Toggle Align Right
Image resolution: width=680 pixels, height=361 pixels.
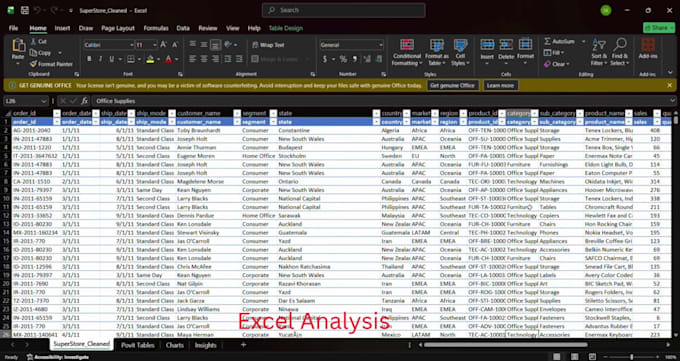(x=215, y=59)
